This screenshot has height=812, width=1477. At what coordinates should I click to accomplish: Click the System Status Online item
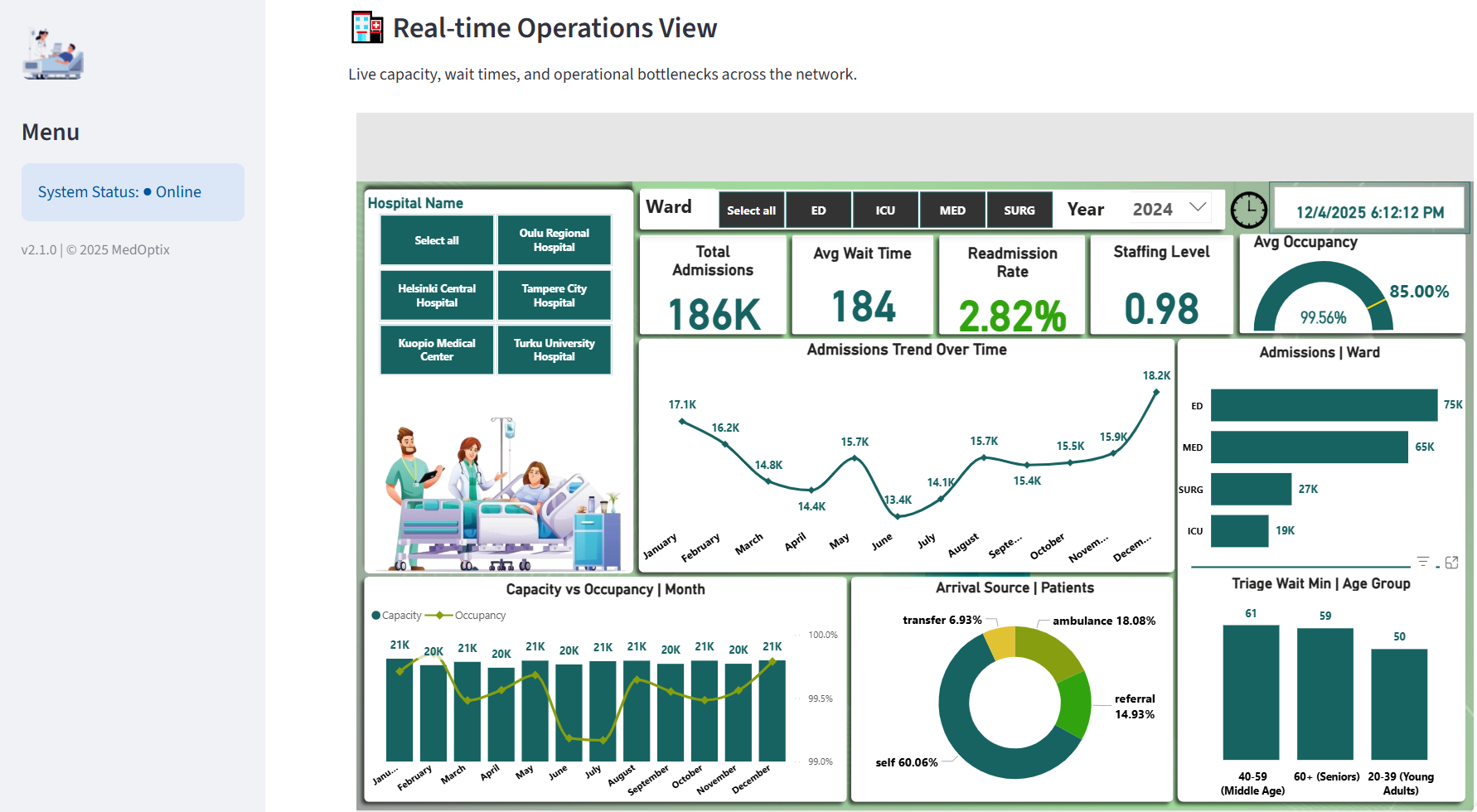pos(133,192)
